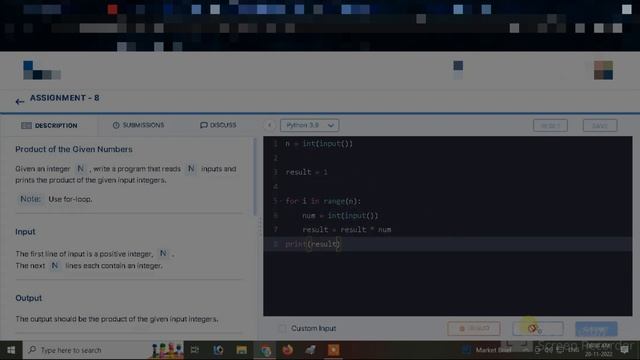Screen dimensions: 640x360
Task: Open Task View in the taskbar
Action: tap(195, 350)
